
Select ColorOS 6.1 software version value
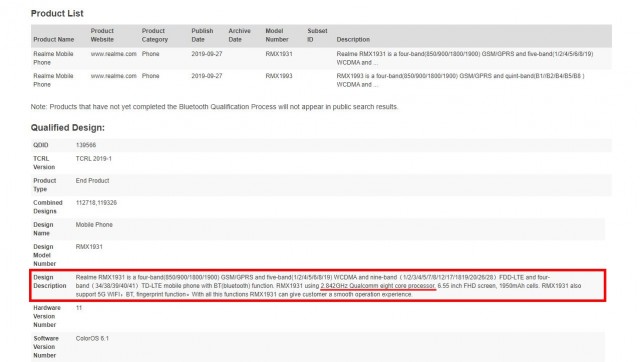(x=92, y=339)
